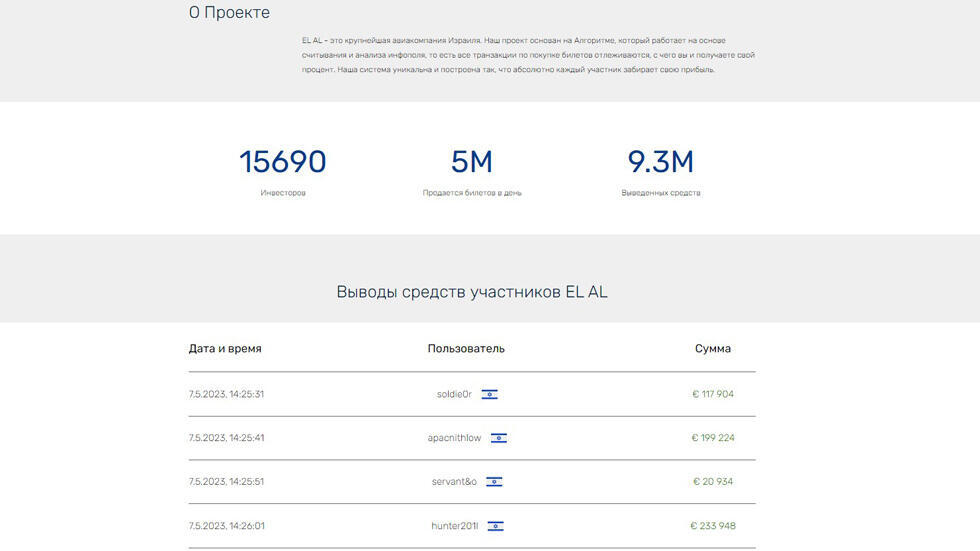Select the username apacnithlow

(454, 438)
